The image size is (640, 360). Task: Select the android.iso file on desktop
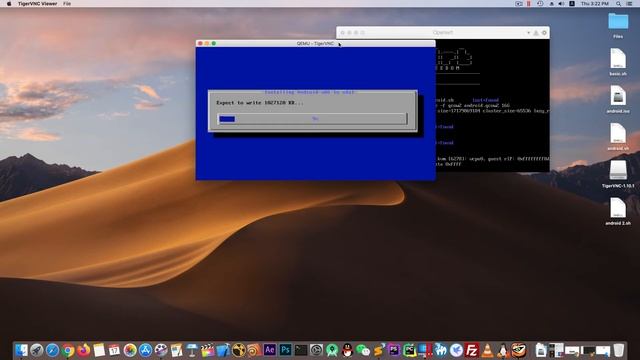point(618,100)
